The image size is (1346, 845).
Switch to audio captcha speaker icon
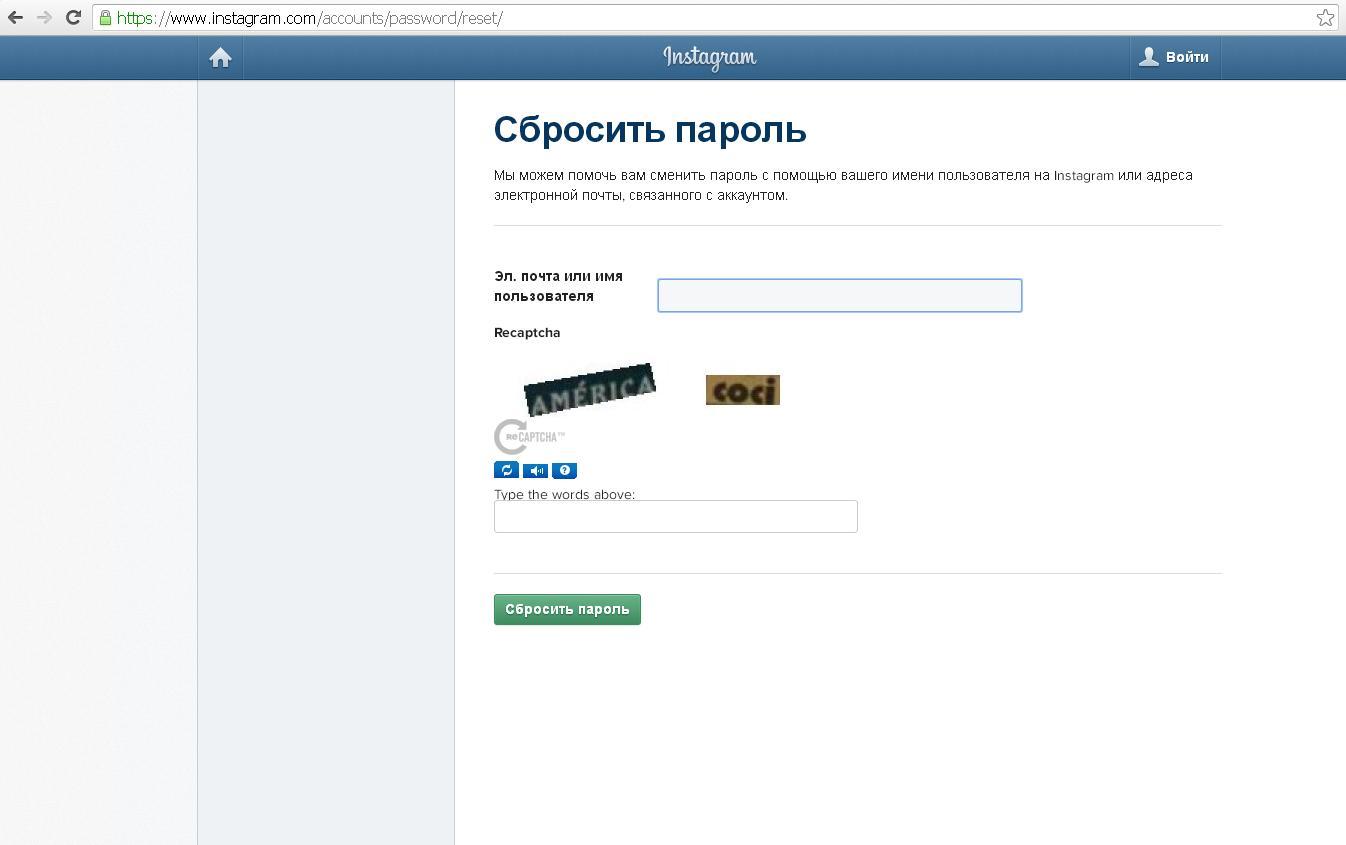coord(535,470)
